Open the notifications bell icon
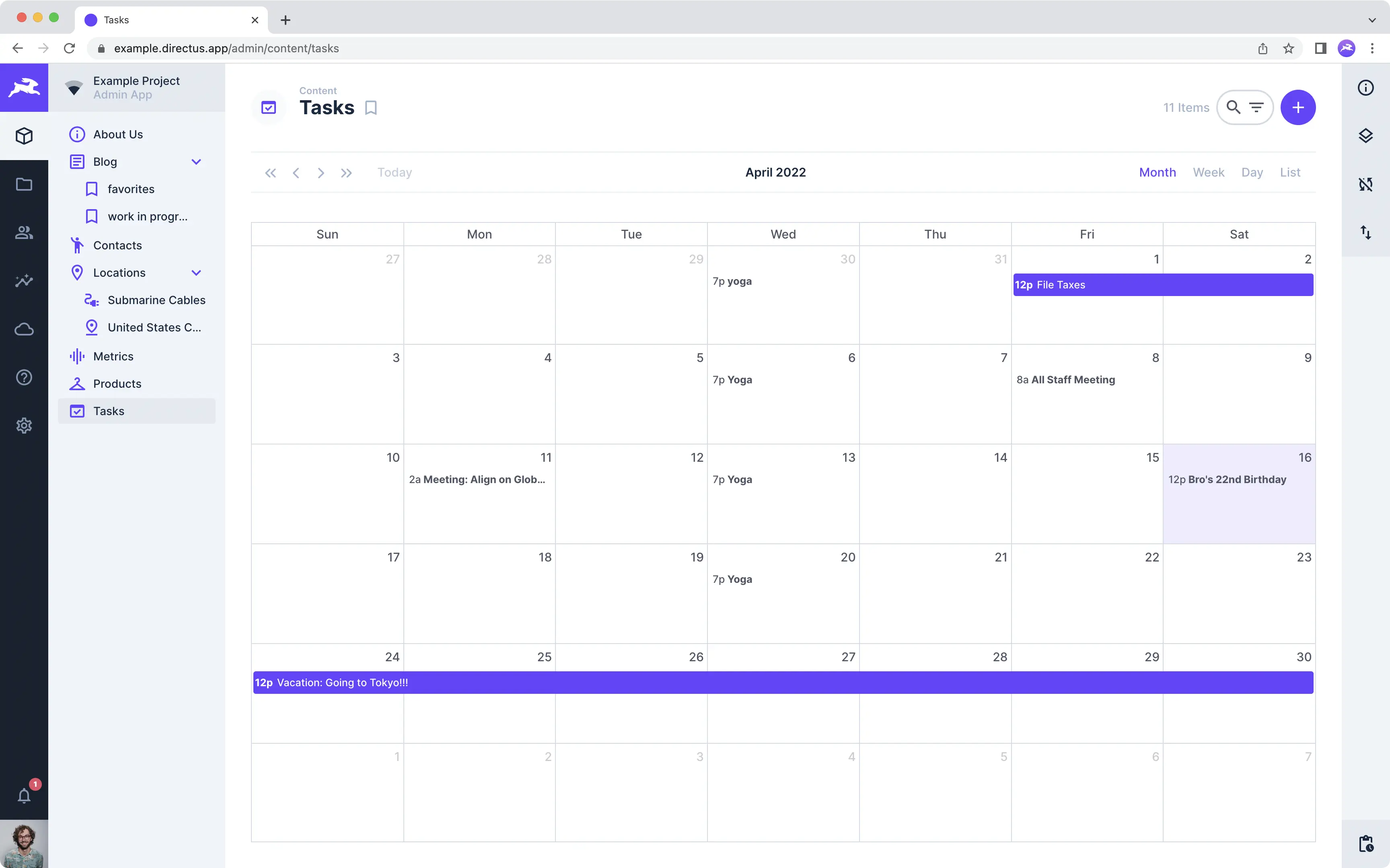 [24, 796]
